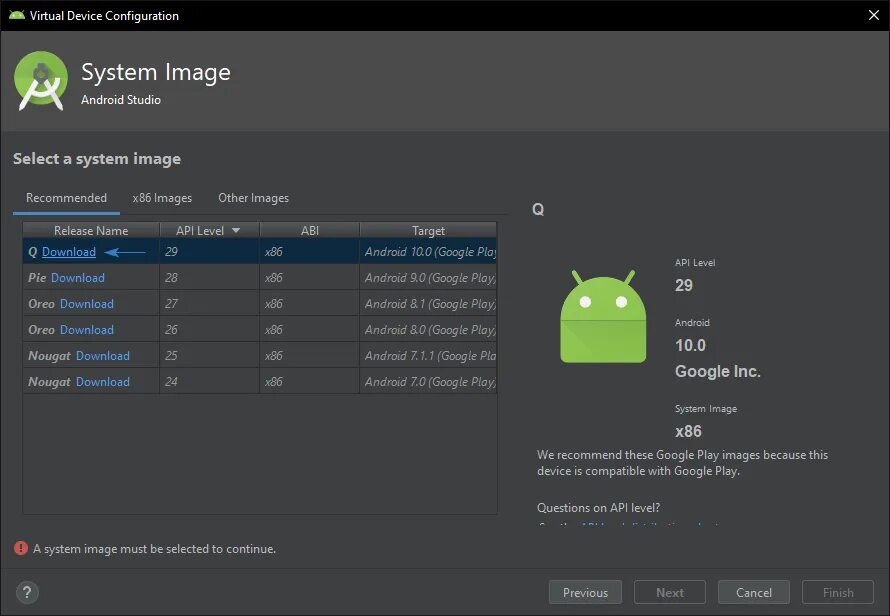
Task: Click the Previous button
Action: pyautogui.click(x=585, y=592)
